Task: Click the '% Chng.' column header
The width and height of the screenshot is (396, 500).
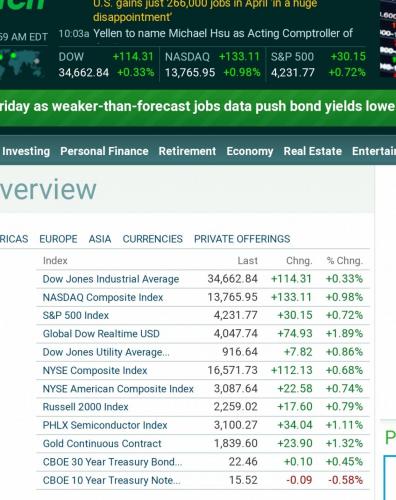Action: click(x=345, y=260)
